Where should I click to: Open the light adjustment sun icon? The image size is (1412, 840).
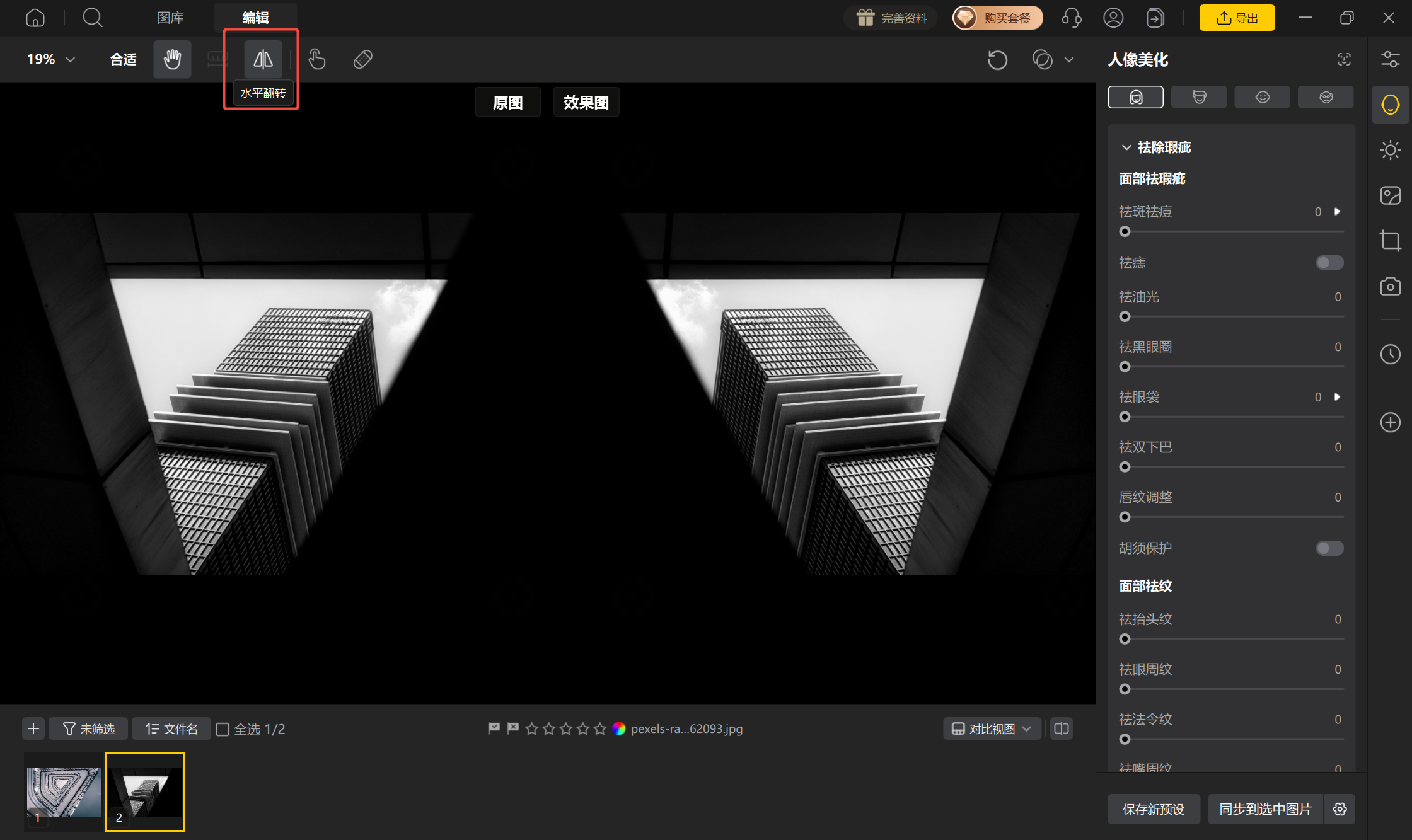[x=1390, y=150]
